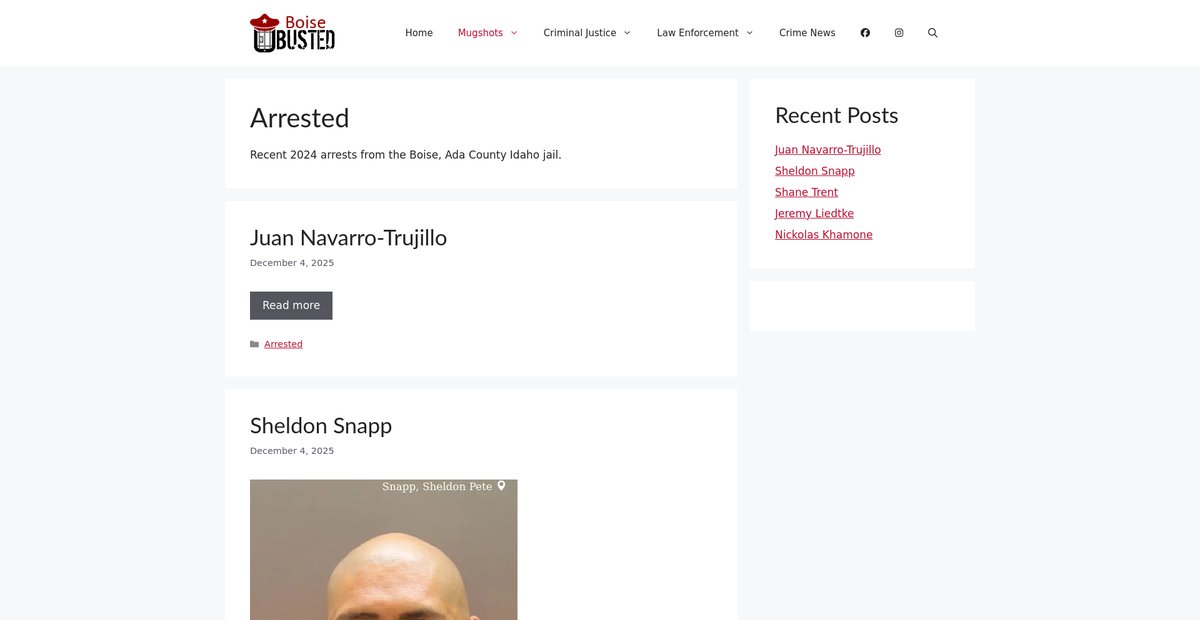Open recent post Sheldon Snapp in sidebar
1200x620 pixels.
815,171
